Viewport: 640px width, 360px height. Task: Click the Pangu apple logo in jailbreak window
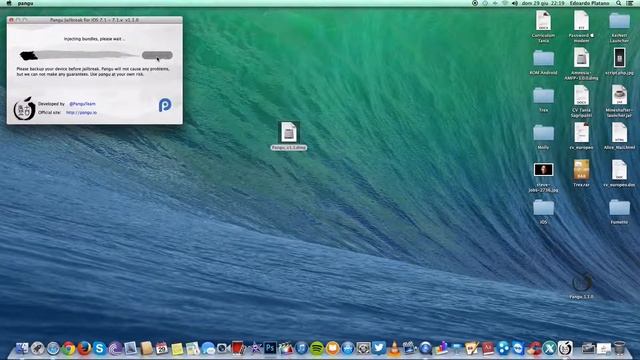pyautogui.click(x=24, y=109)
